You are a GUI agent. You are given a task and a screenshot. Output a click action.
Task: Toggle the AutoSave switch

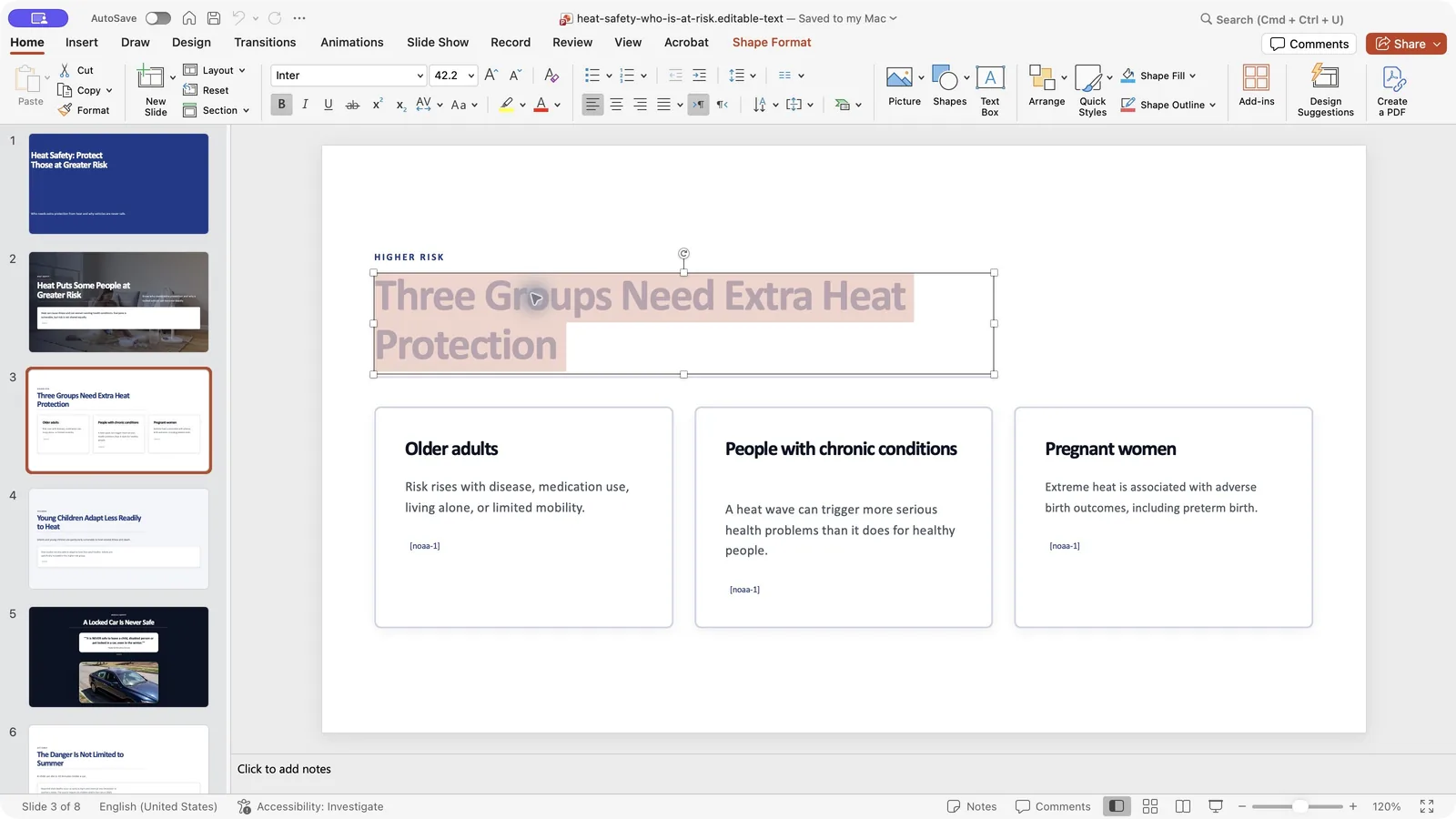(158, 18)
